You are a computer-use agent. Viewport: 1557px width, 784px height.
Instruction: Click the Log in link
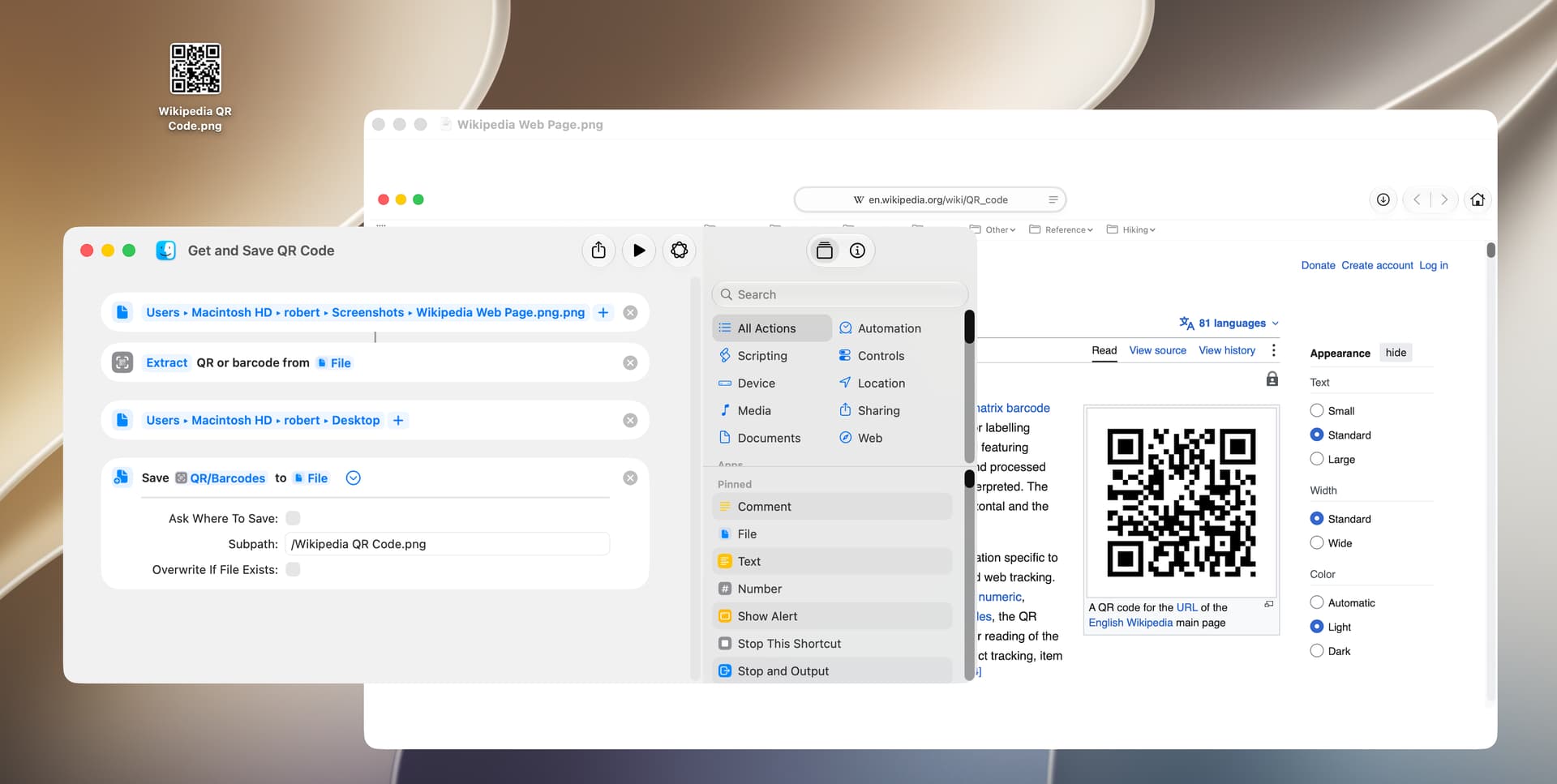[1433, 266]
